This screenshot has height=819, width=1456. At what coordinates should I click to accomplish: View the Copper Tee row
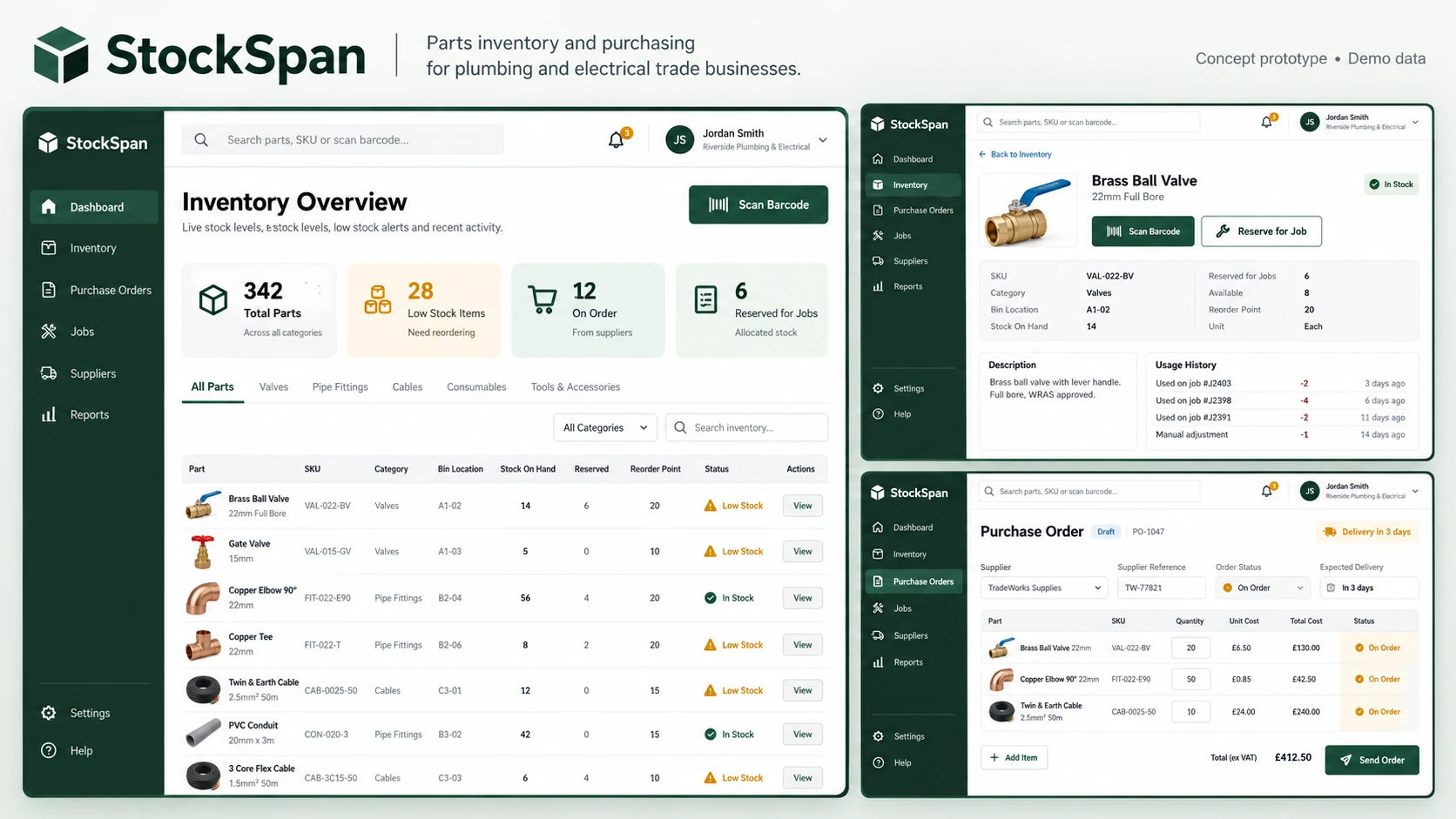[802, 645]
